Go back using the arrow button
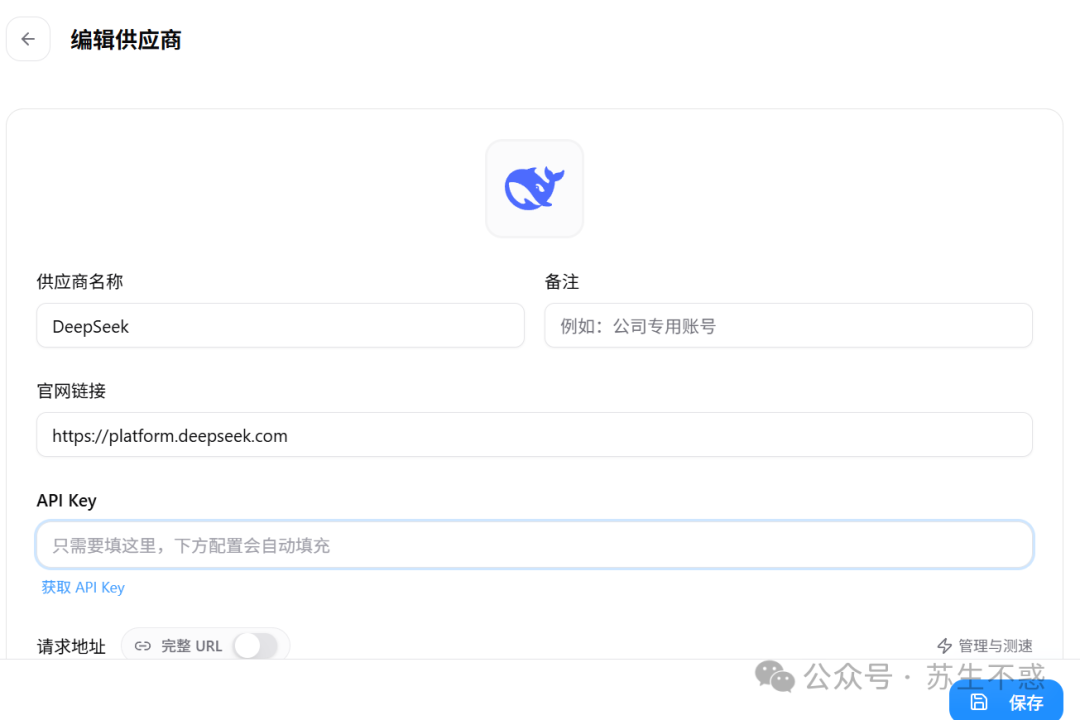 click(28, 39)
